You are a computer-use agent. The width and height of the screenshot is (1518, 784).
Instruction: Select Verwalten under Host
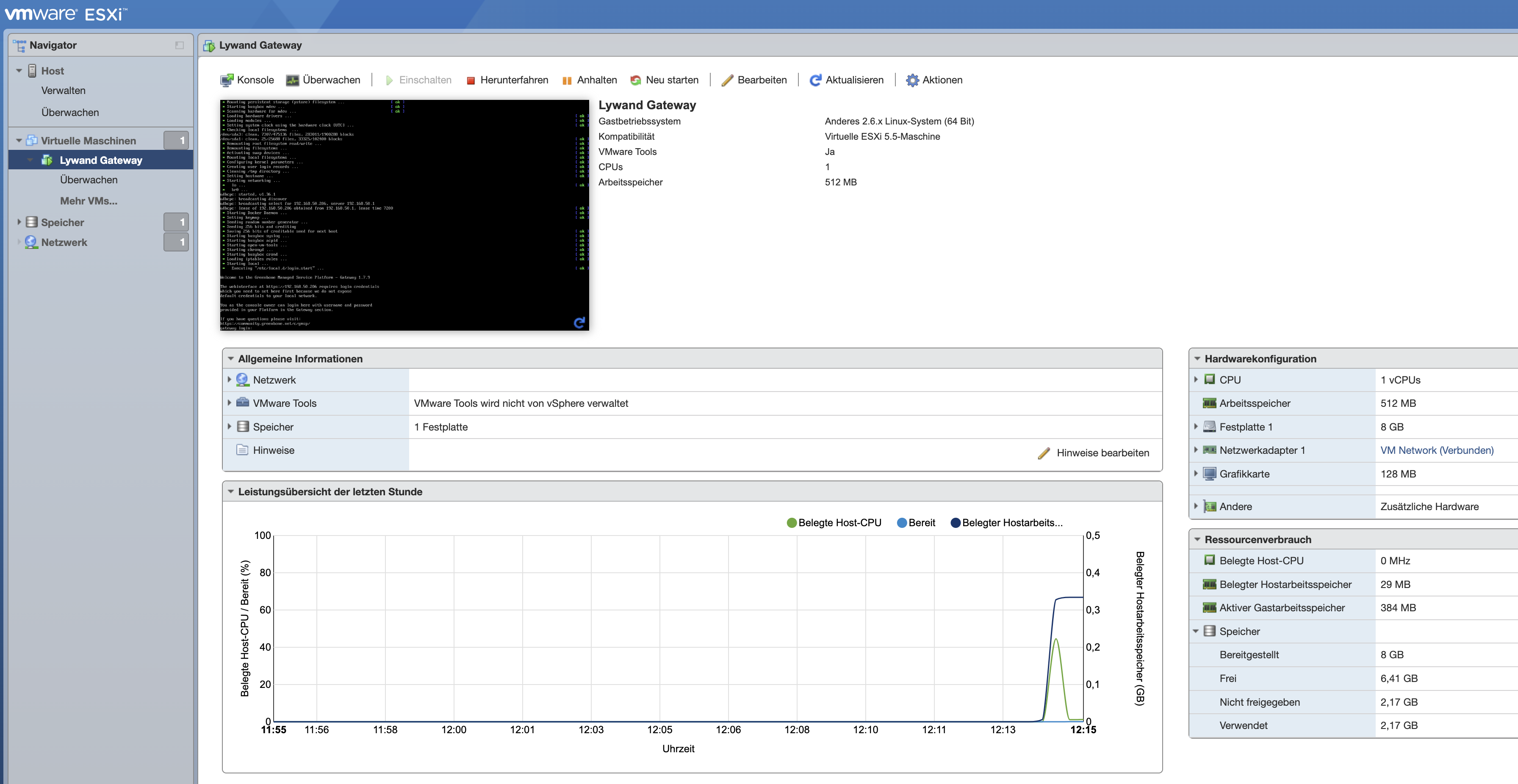(x=63, y=91)
